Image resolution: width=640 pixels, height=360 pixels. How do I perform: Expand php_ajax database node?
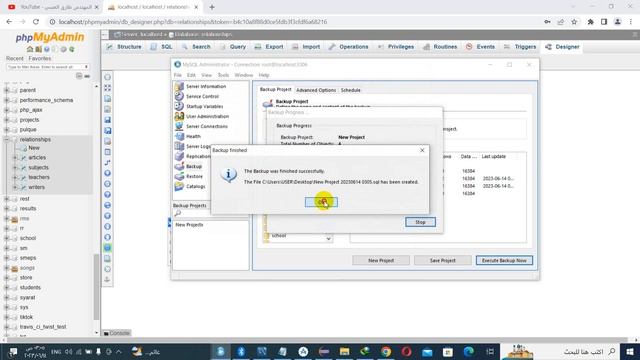click(x=7, y=110)
